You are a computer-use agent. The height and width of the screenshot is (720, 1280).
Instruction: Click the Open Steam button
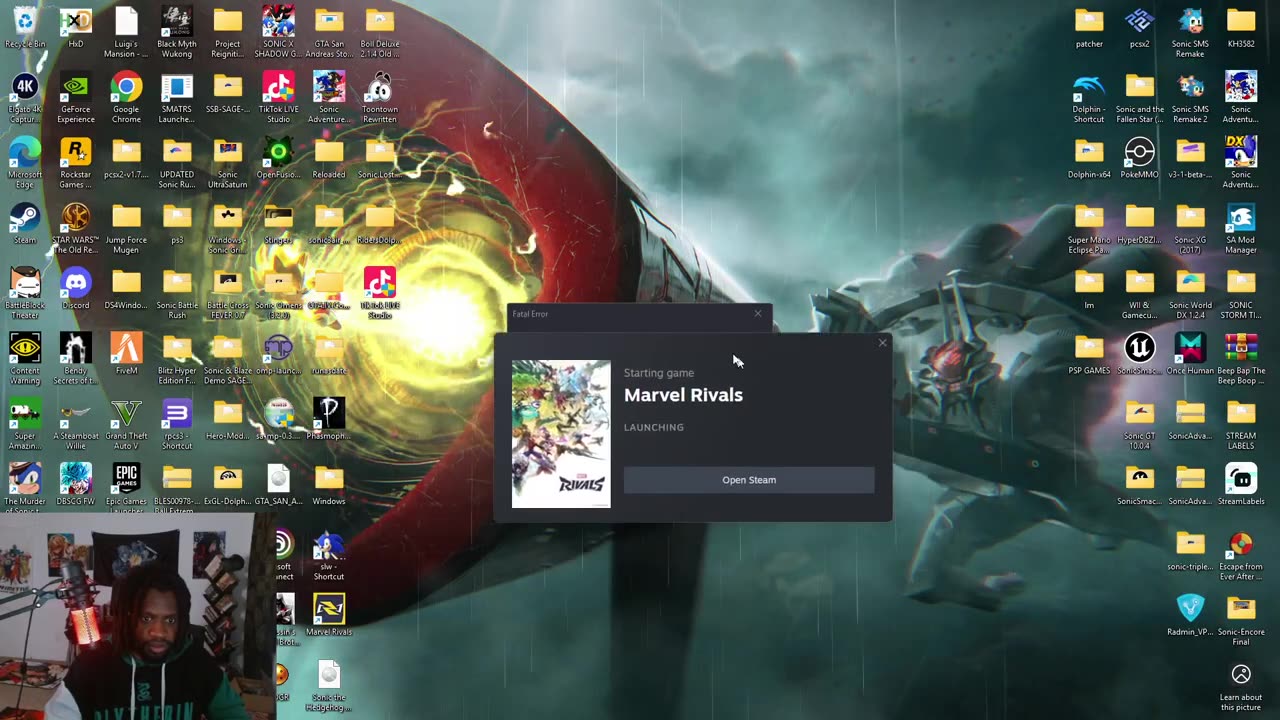pyautogui.click(x=749, y=480)
